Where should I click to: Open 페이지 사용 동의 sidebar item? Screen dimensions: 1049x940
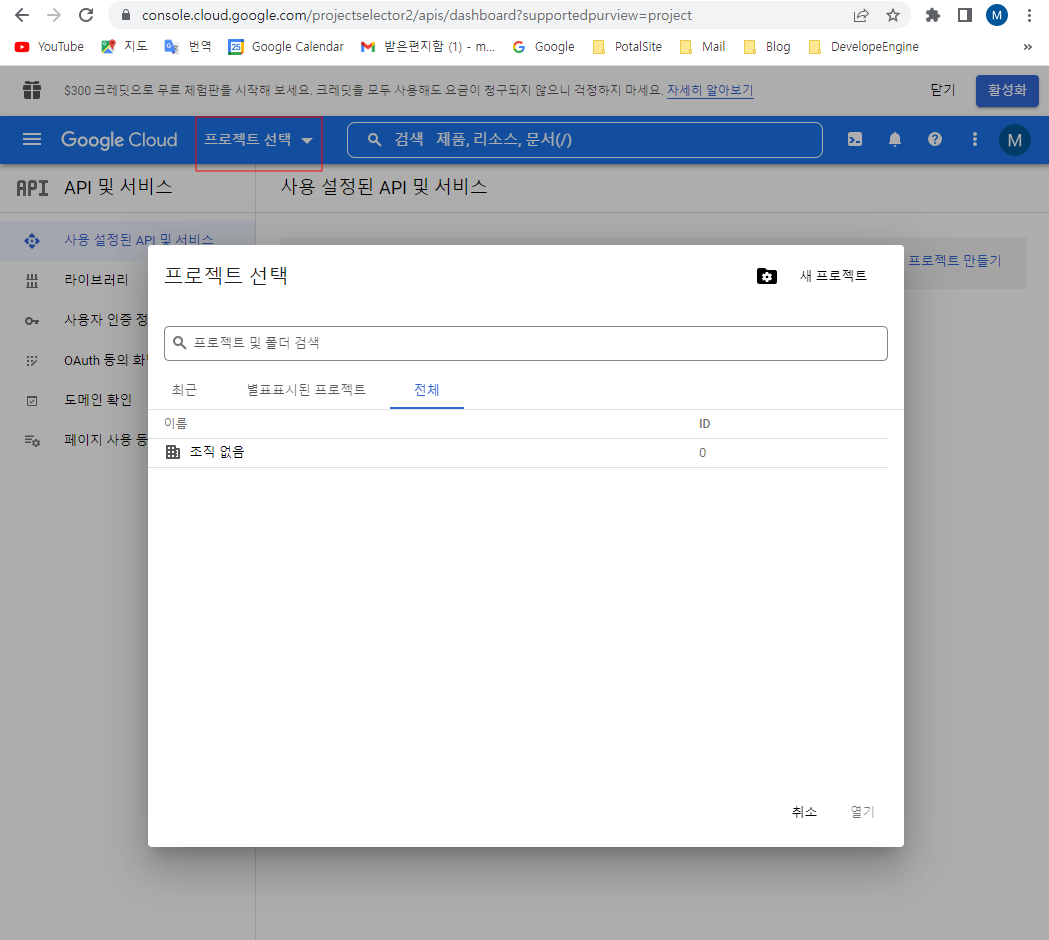coord(105,440)
